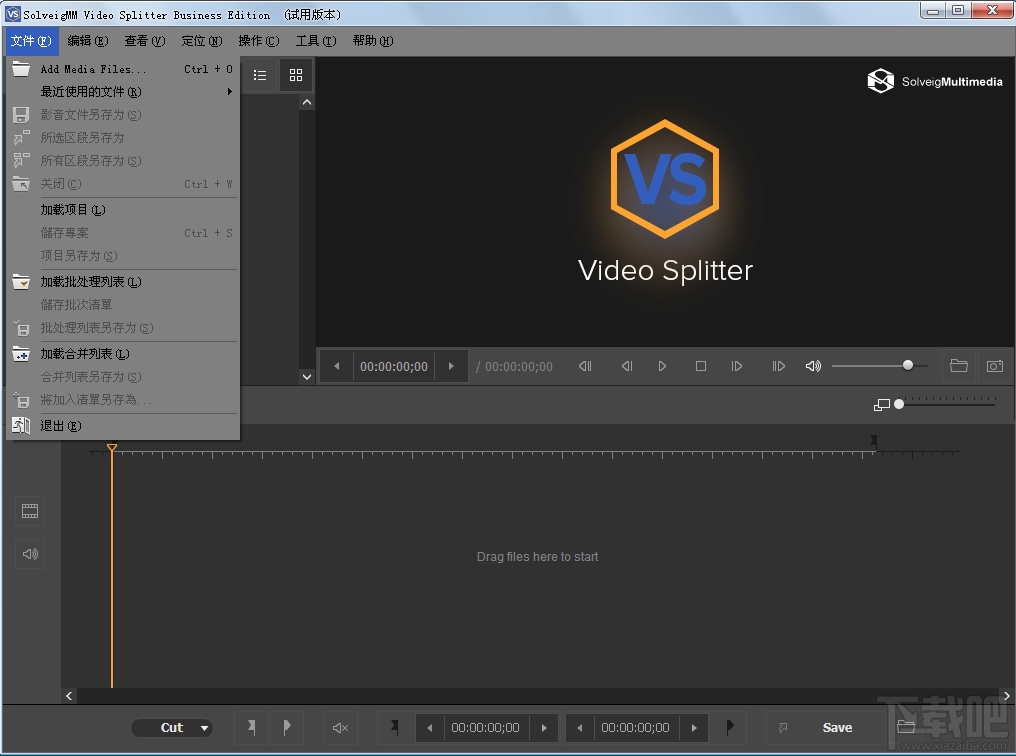Click the Save button
This screenshot has width=1016, height=756.
click(x=837, y=727)
